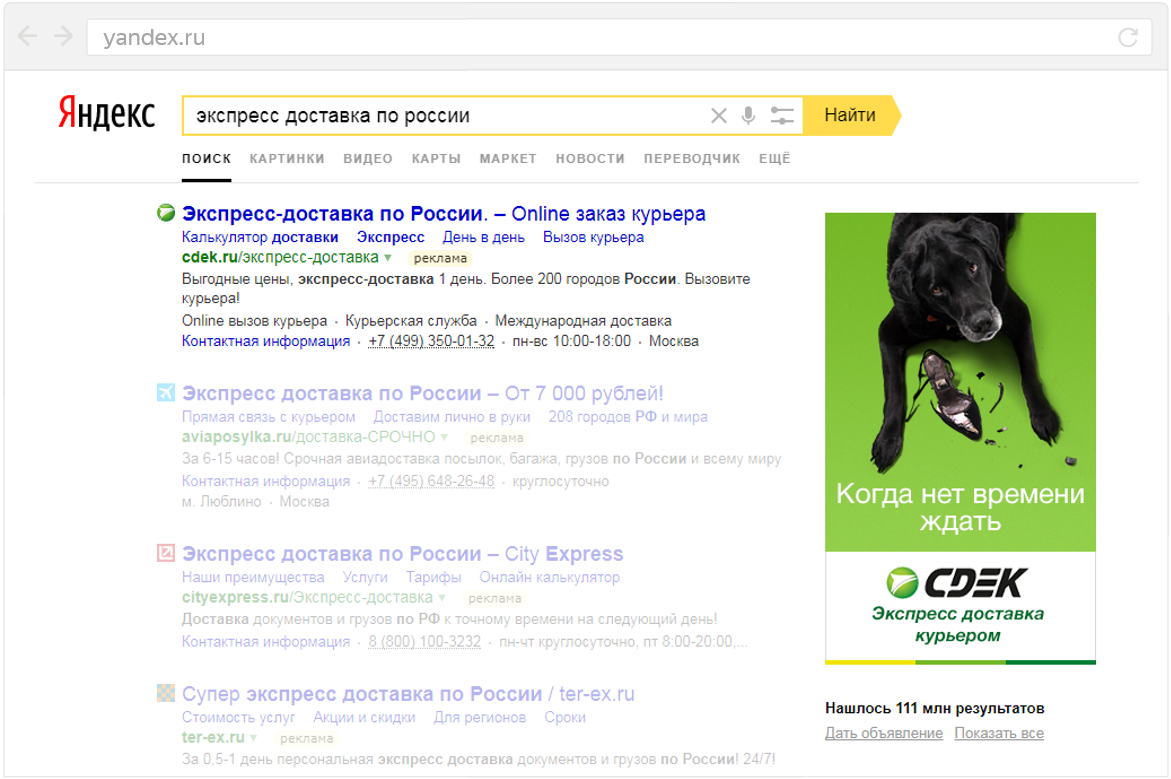Open Прямая связь с курьером sitelink
Screen dimensions: 1171x779
[268, 417]
